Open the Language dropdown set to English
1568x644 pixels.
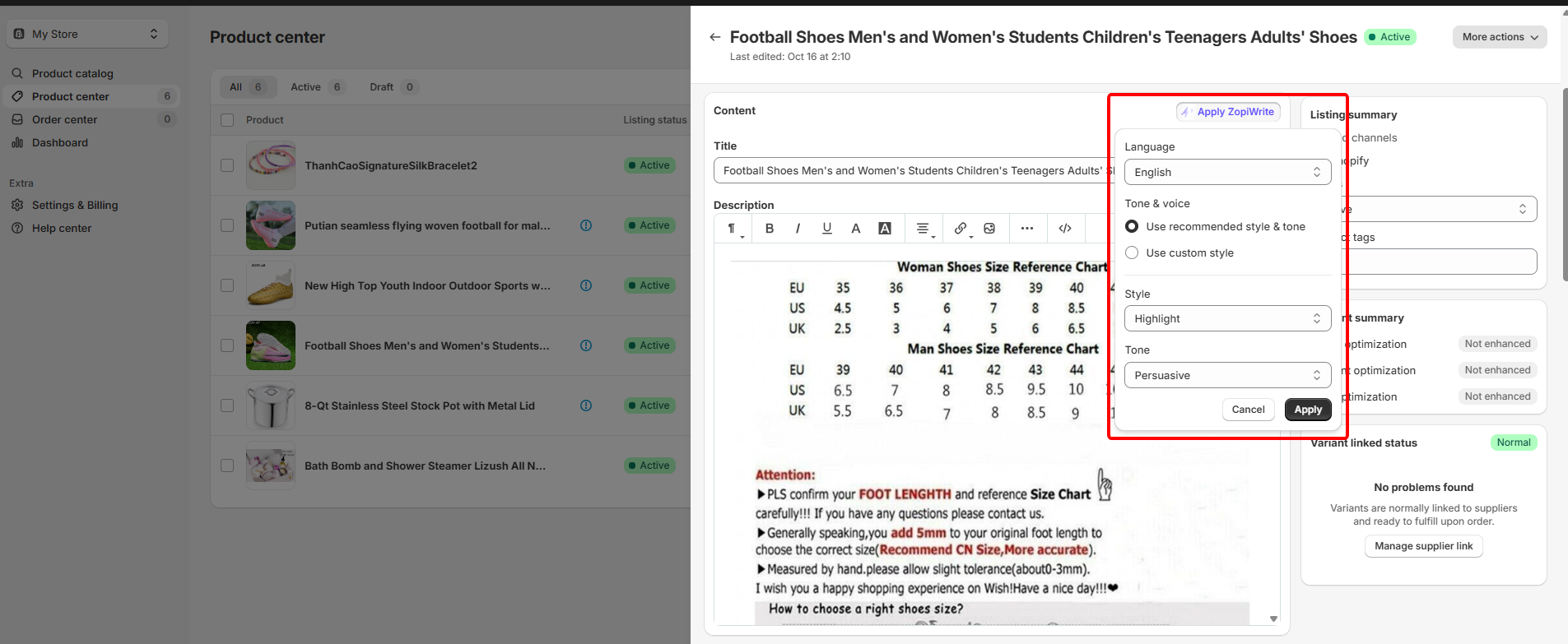(1226, 172)
